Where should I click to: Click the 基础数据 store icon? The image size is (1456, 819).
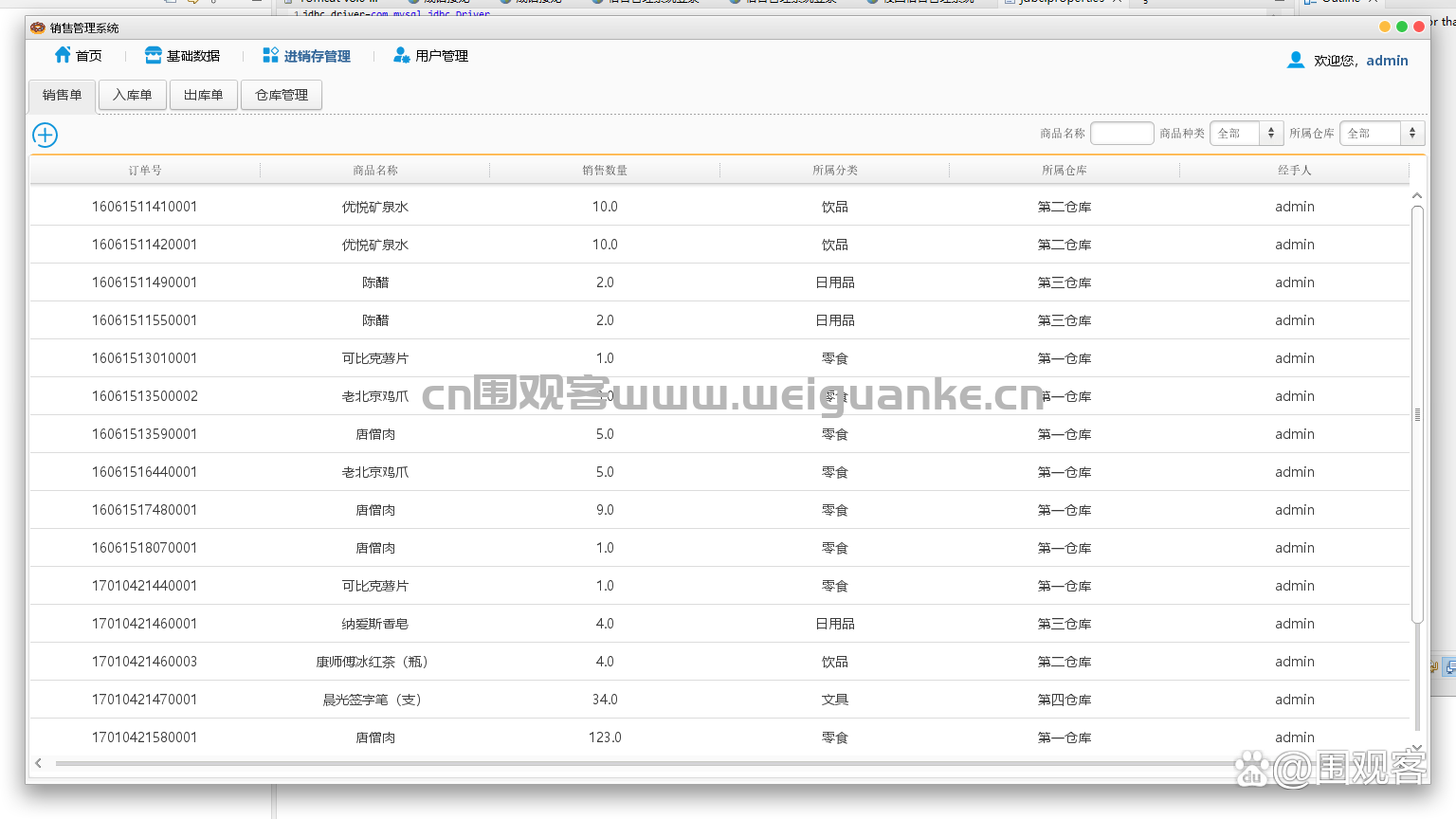tap(154, 55)
